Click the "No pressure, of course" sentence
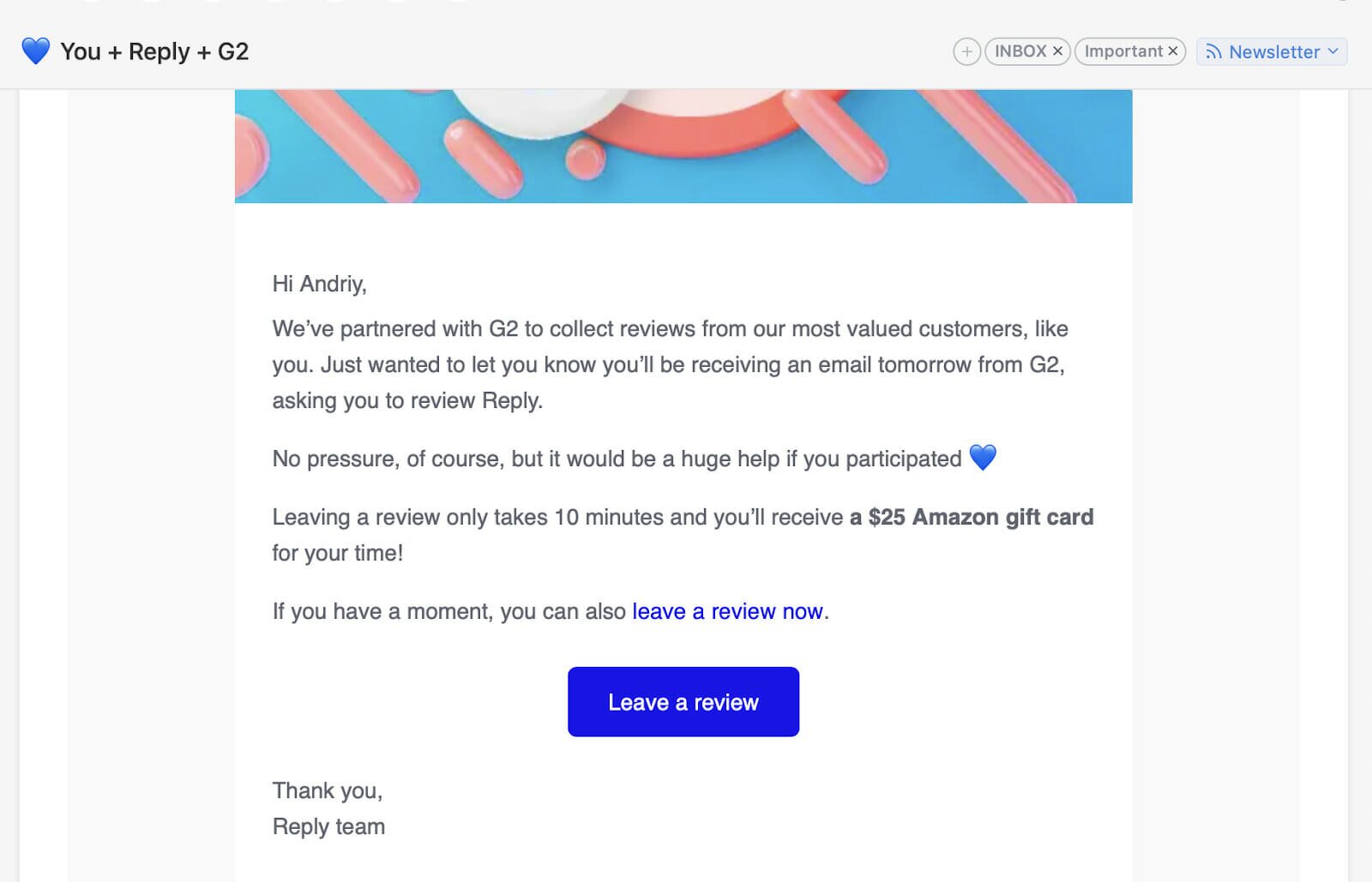This screenshot has width=1372, height=882. pos(617,459)
